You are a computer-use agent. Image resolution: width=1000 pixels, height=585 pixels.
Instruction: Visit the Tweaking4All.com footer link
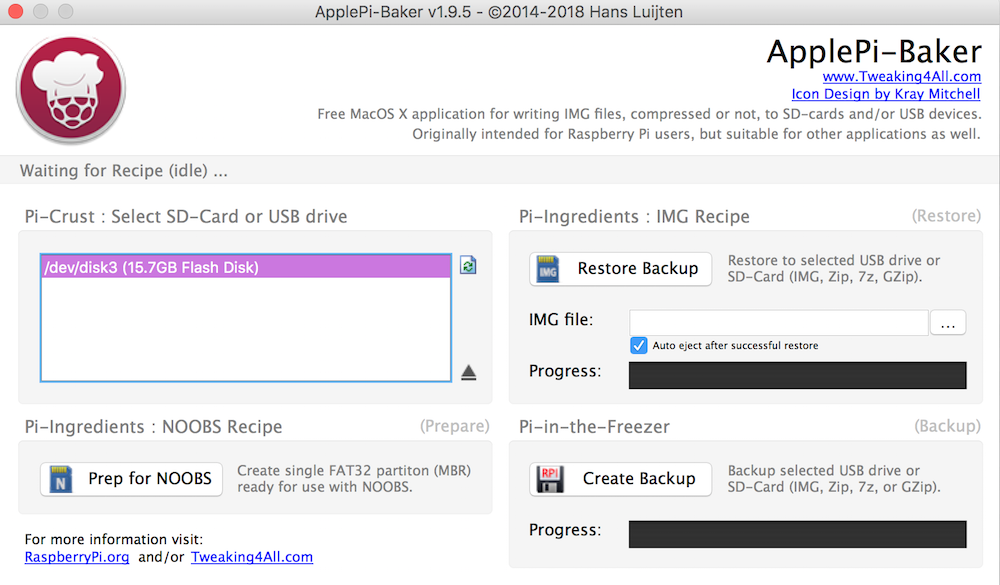(x=252, y=557)
